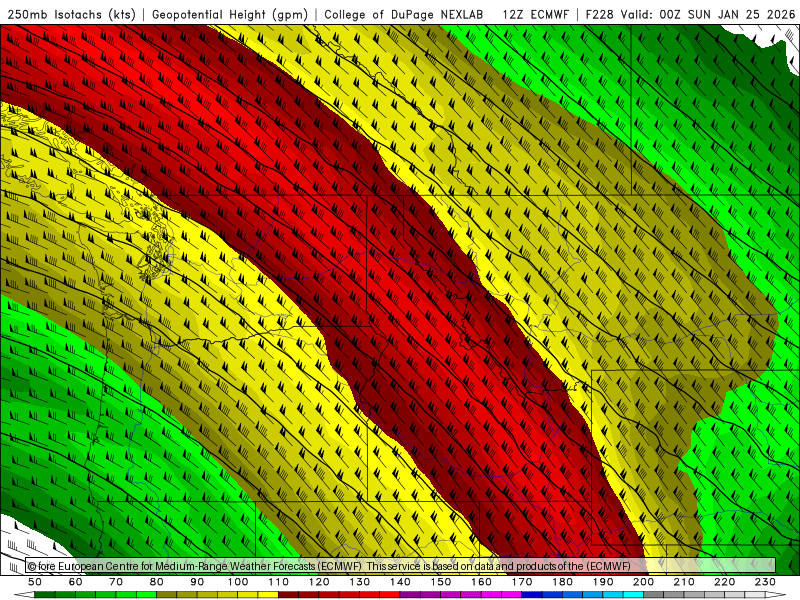This screenshot has height=600, width=800.
Task: Click the 90 knots legend label
Action: [x=197, y=582]
